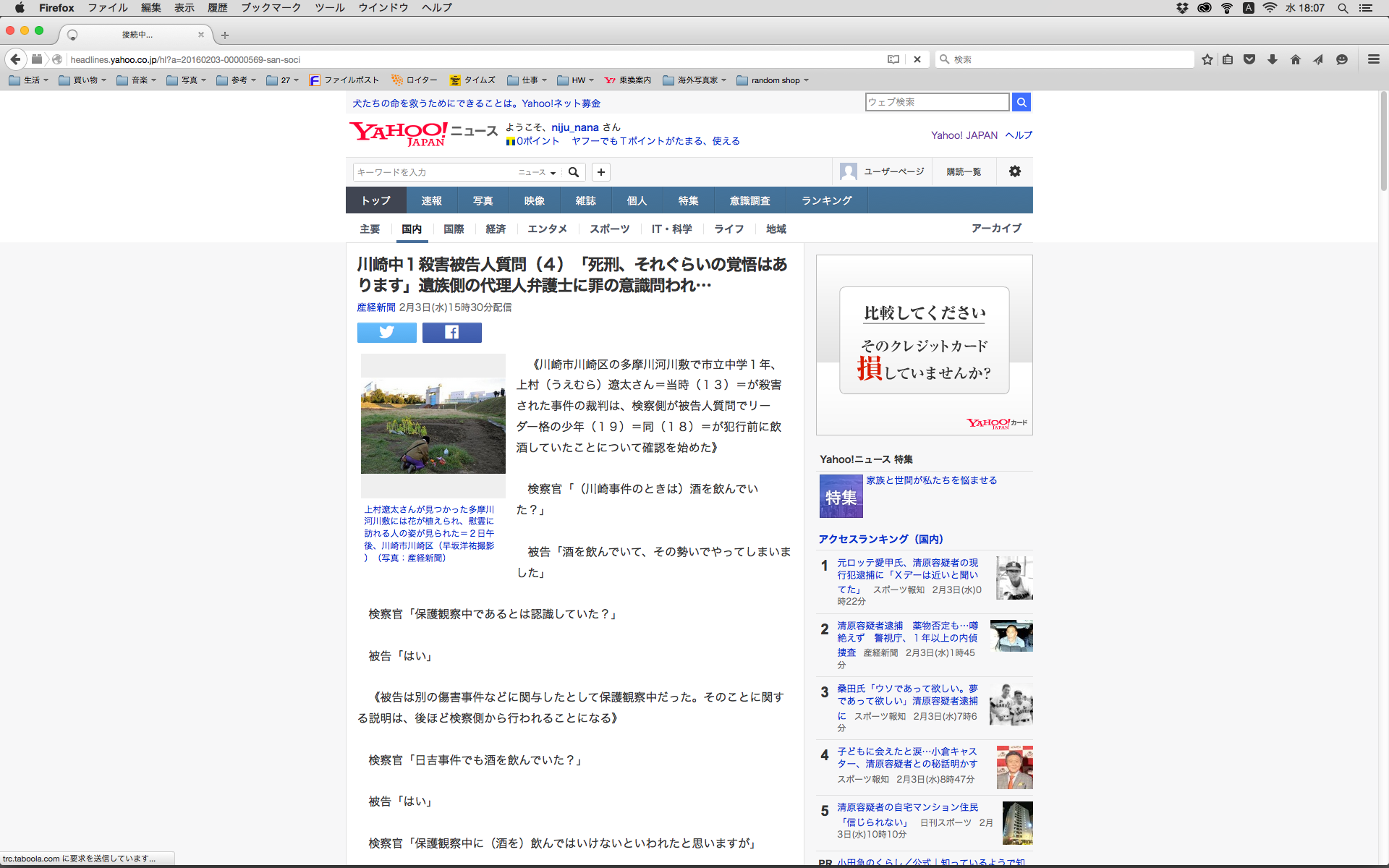Open the Firefox hamburger menu

[x=1373, y=59]
